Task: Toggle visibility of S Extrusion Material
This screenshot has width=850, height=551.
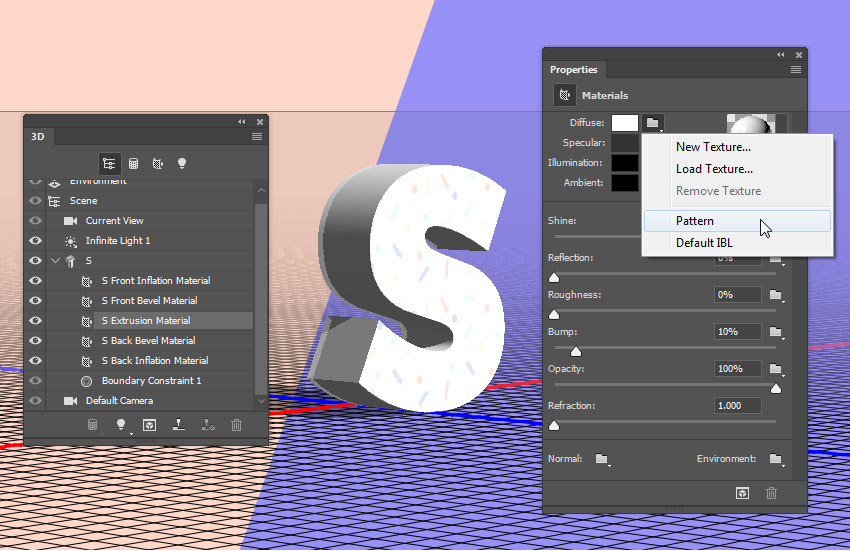Action: (x=35, y=321)
